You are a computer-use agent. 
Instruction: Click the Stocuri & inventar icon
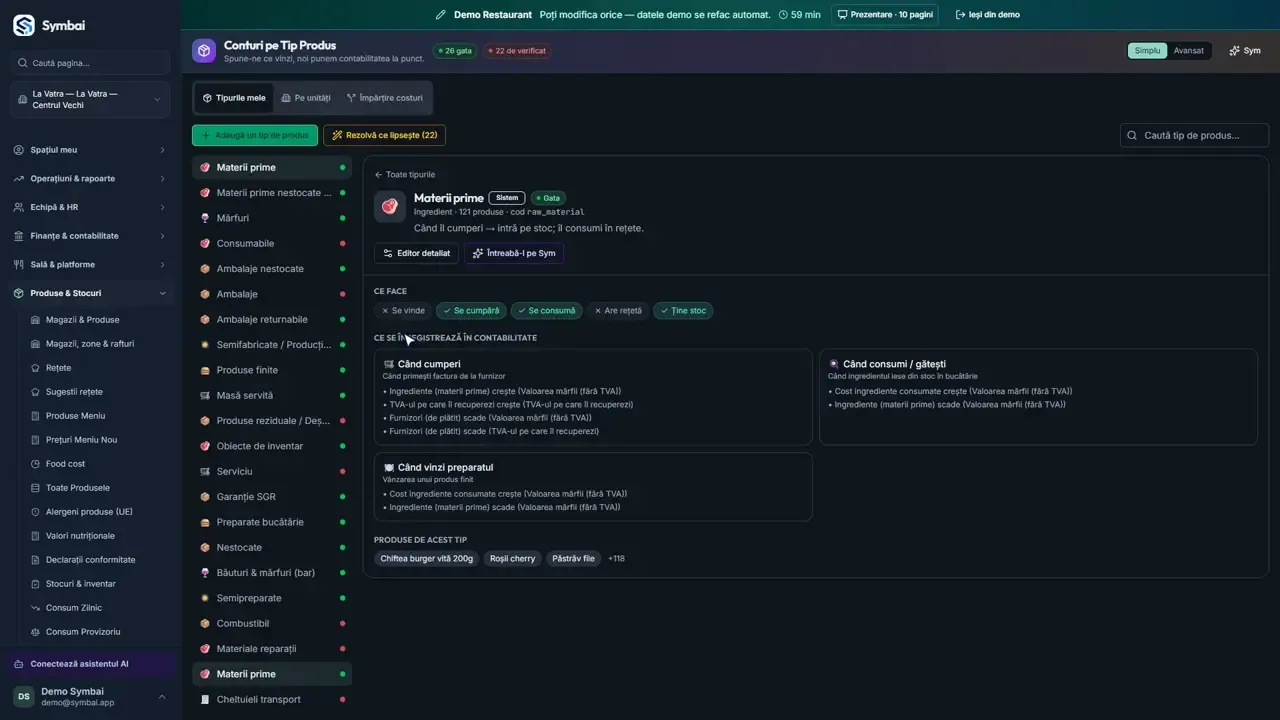[x=35, y=584]
